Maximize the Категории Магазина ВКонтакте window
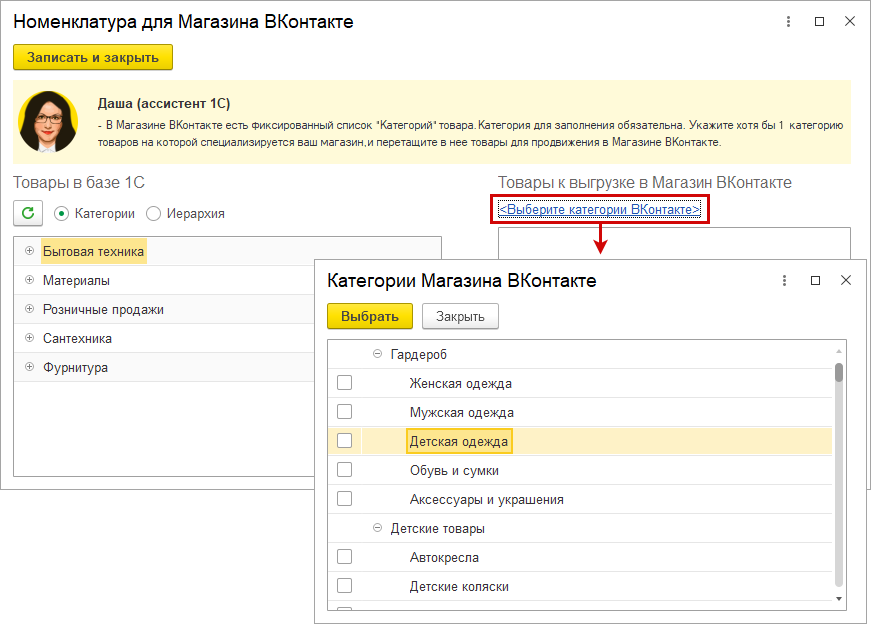 (x=815, y=281)
